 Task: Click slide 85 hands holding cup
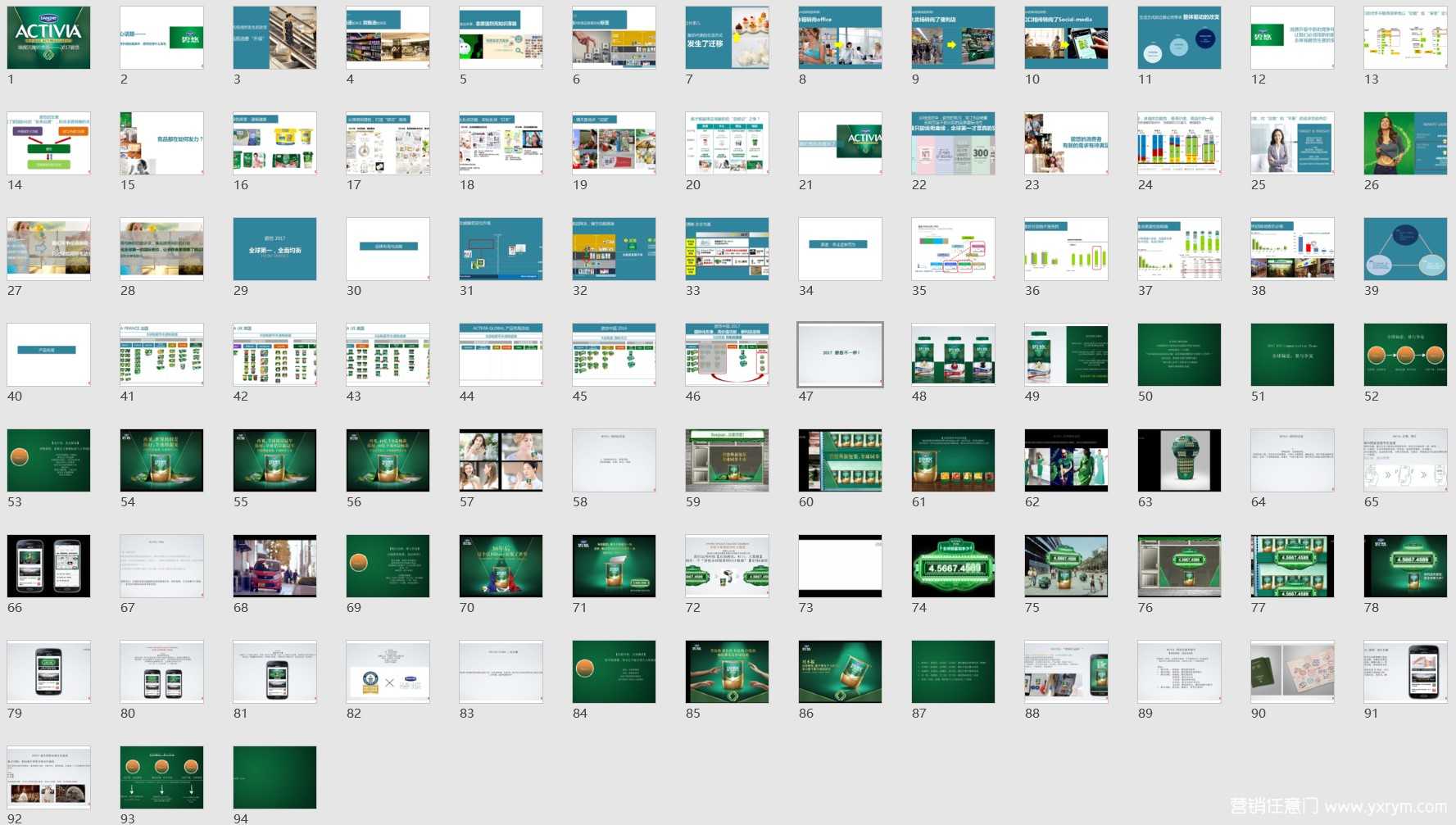tap(728, 672)
